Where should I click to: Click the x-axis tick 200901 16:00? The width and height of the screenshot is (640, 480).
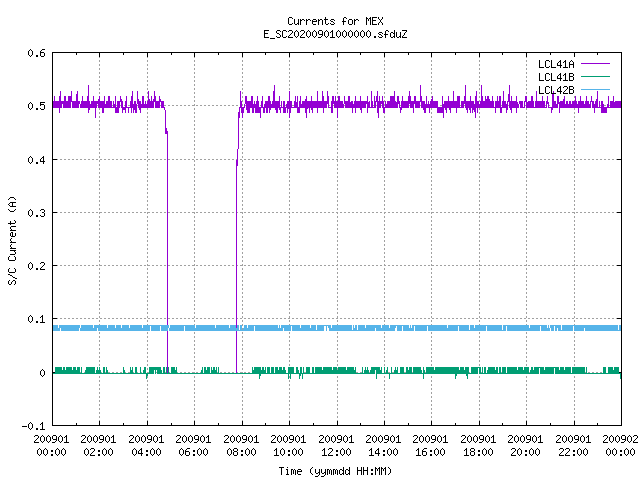[431, 446]
